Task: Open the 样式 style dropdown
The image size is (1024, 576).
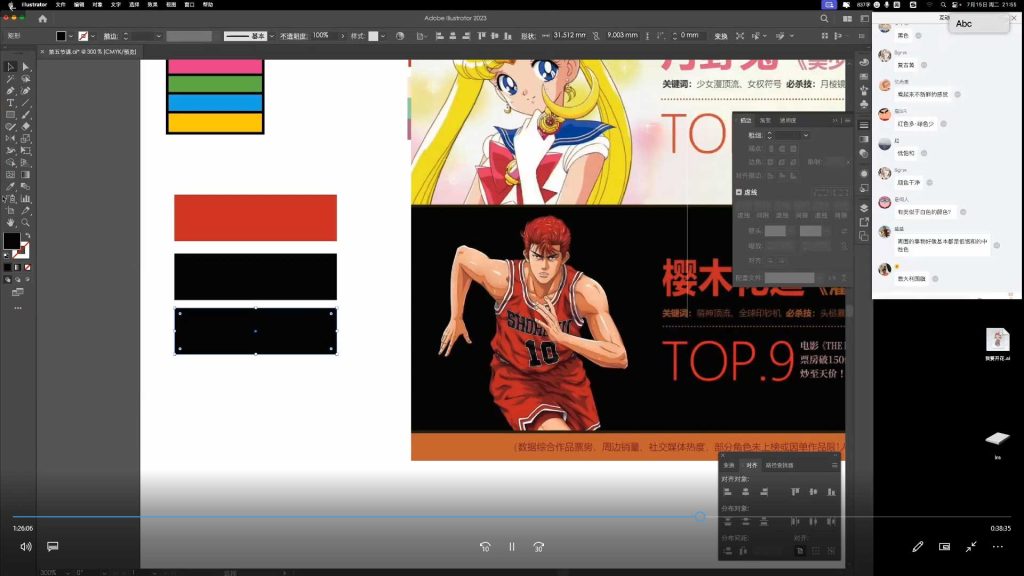Action: coord(383,36)
